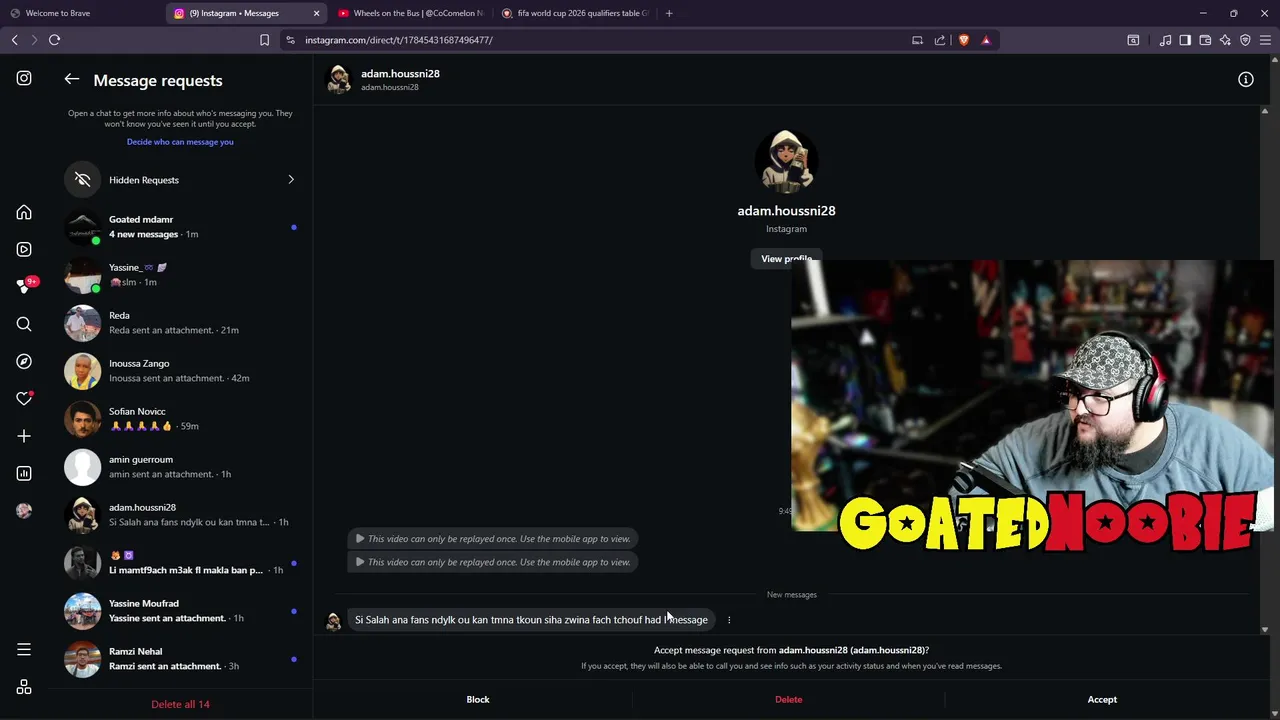Click Delete all 14
Screen dimensions: 1280x720
point(180,704)
